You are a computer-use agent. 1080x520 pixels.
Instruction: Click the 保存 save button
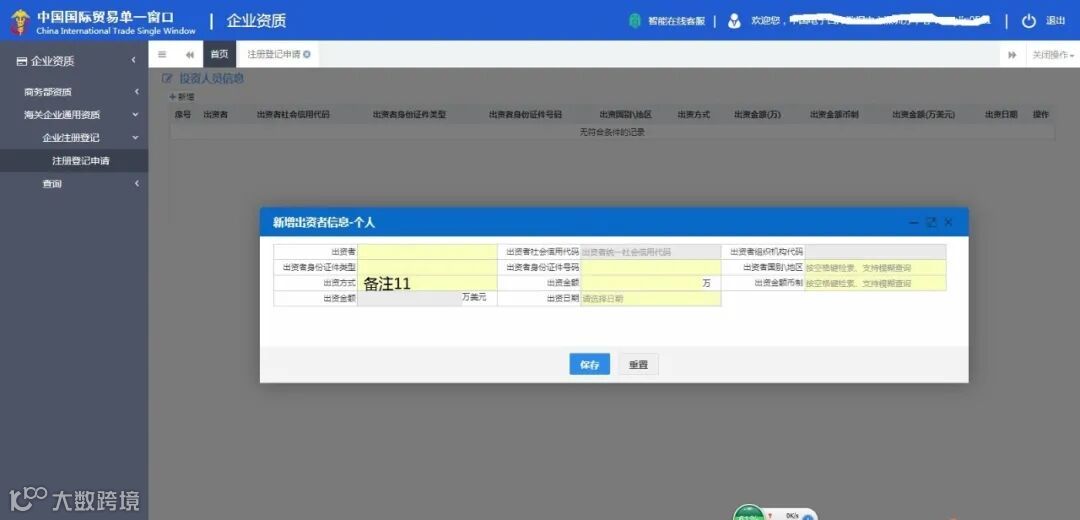click(590, 364)
